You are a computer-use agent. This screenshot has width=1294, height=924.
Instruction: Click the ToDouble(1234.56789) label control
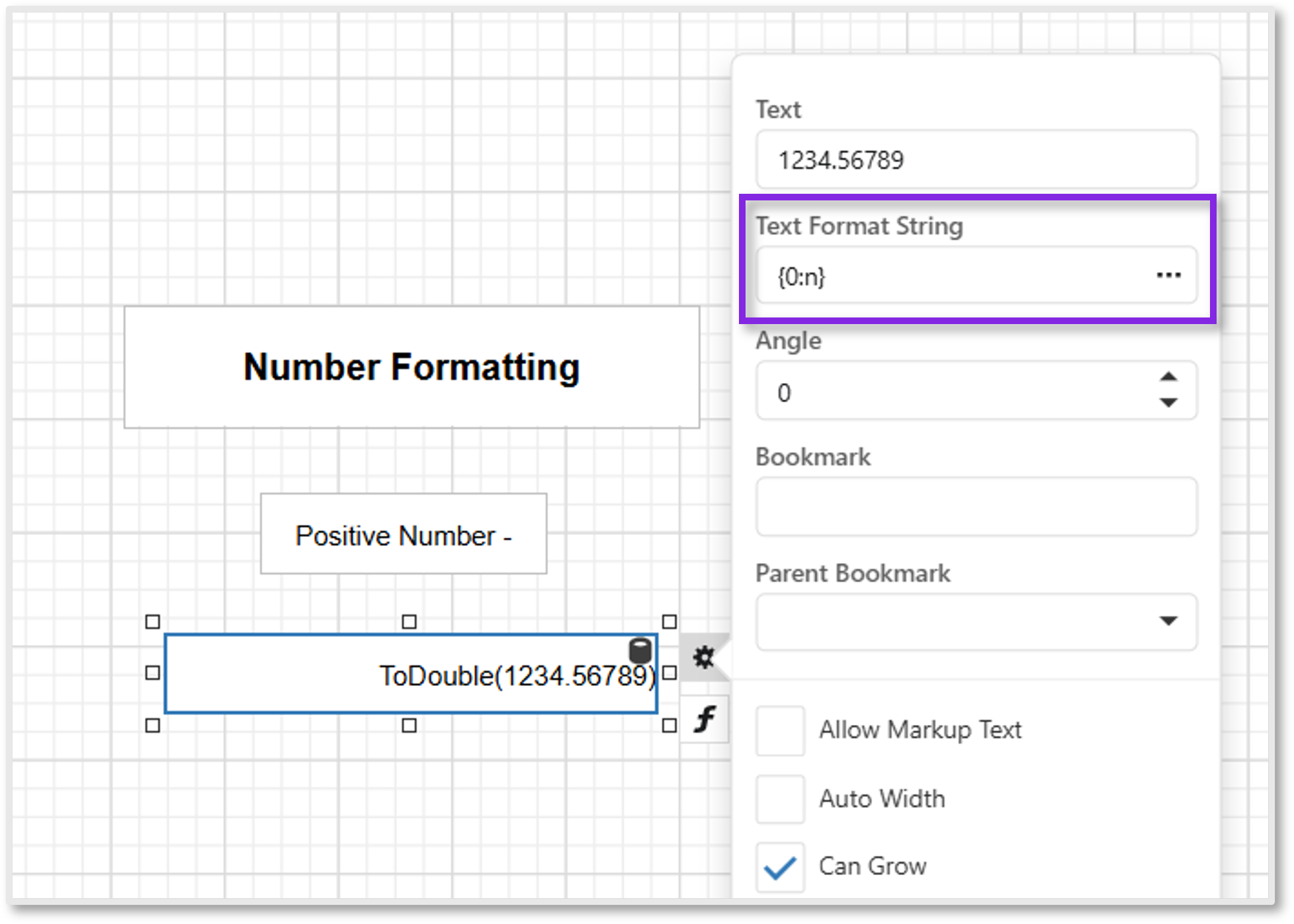coord(410,675)
